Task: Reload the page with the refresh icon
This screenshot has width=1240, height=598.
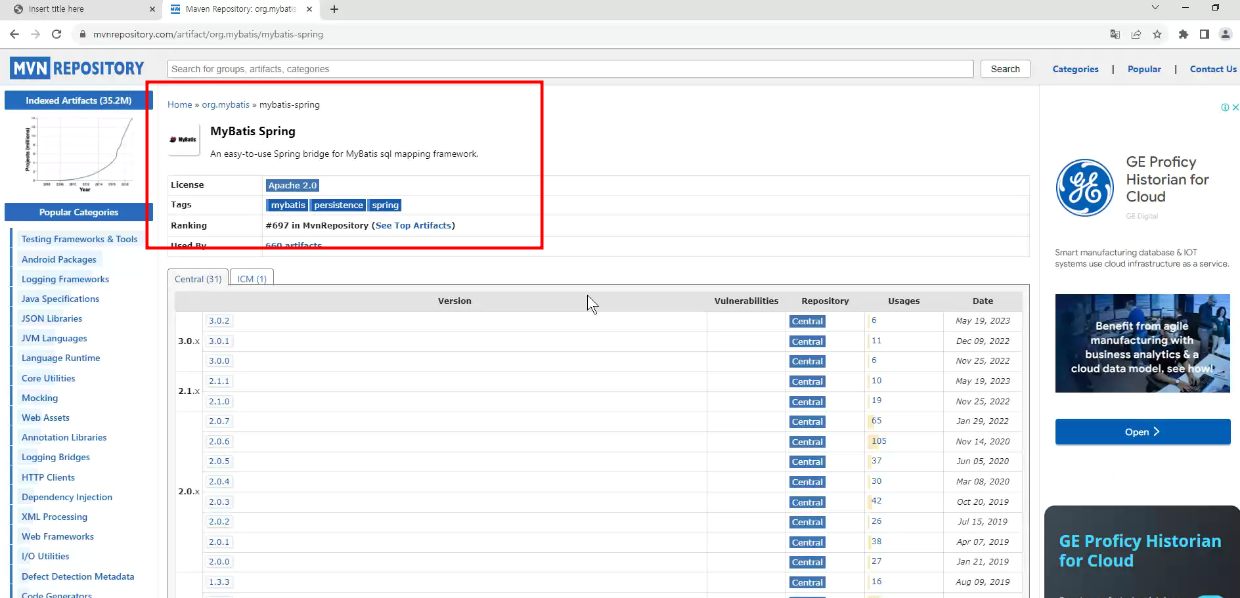Action: click(x=59, y=34)
